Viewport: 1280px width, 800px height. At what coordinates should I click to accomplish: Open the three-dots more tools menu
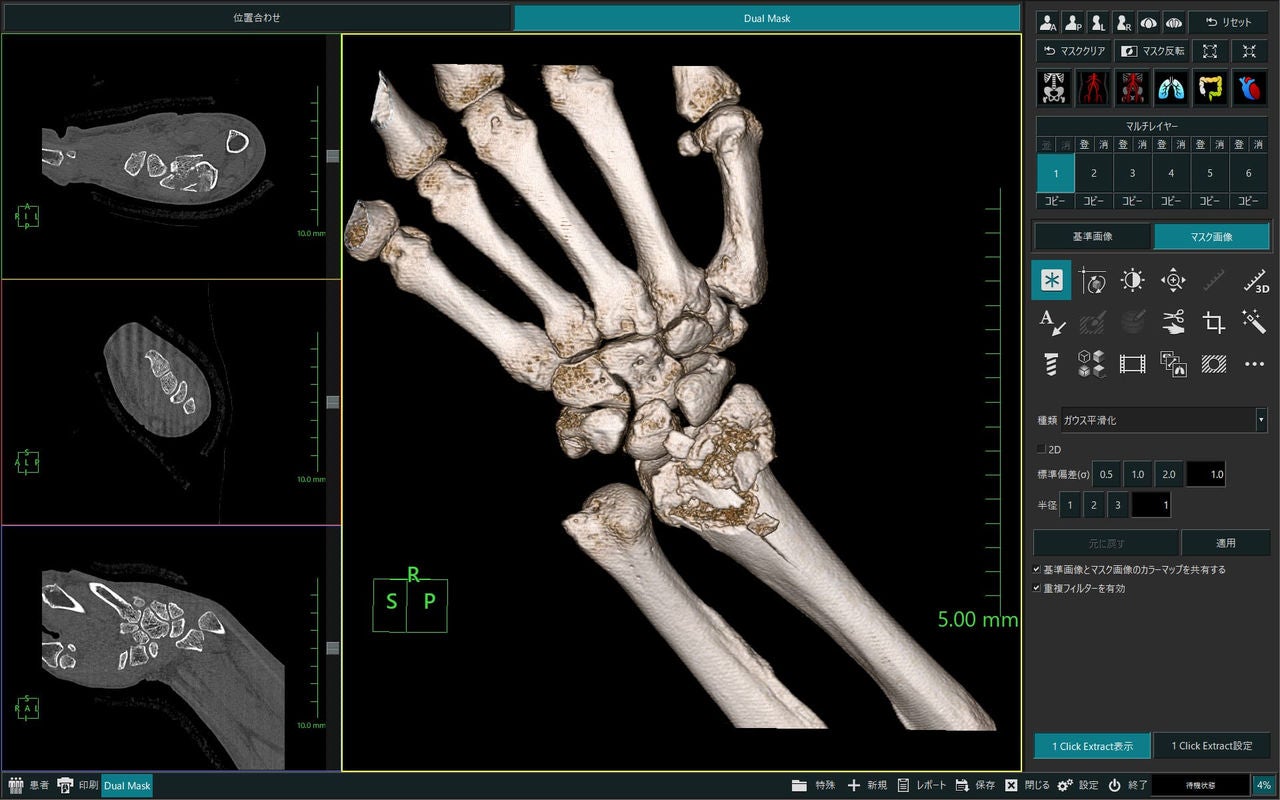pos(1254,364)
